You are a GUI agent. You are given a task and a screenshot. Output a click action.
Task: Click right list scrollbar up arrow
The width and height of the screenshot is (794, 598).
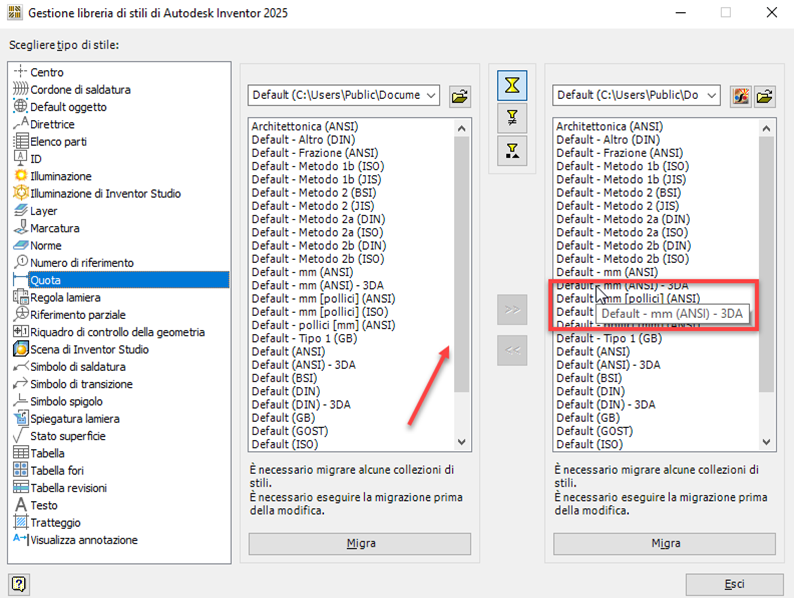pyautogui.click(x=767, y=128)
